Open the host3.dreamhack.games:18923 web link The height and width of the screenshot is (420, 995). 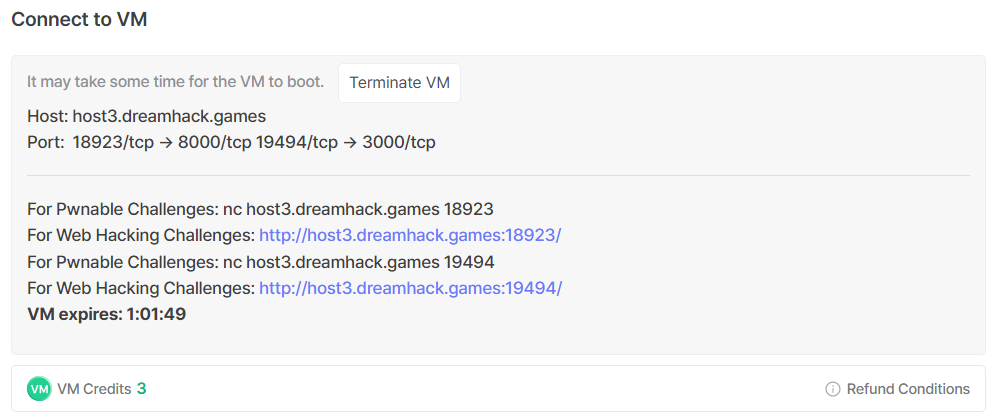coord(410,236)
